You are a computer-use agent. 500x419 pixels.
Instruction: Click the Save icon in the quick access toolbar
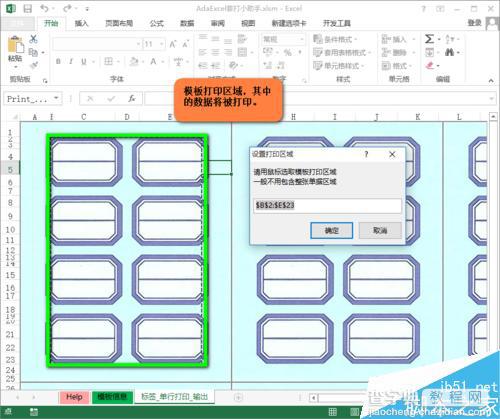coord(28,8)
